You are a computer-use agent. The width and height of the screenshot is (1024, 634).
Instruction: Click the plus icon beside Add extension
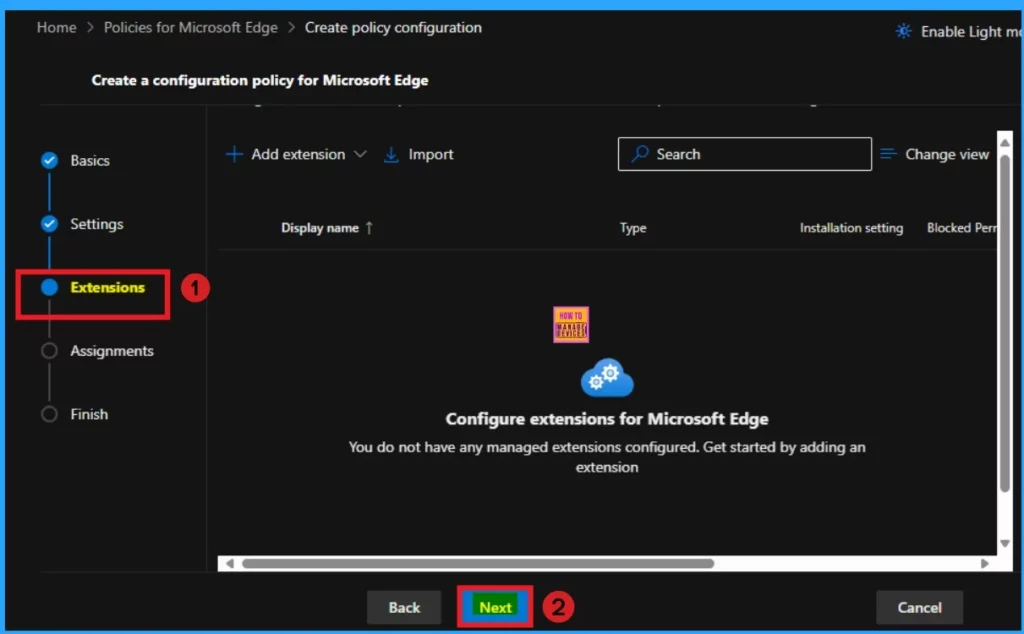tap(234, 155)
